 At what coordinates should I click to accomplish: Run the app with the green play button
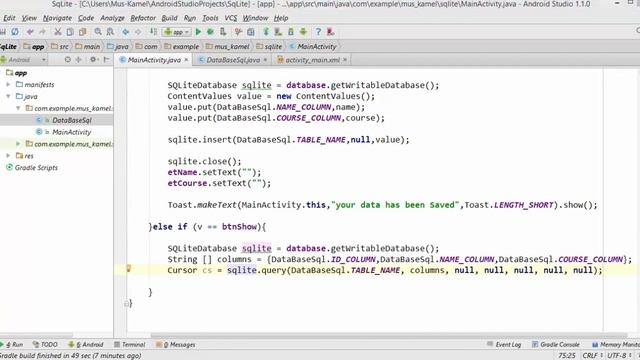(198, 32)
